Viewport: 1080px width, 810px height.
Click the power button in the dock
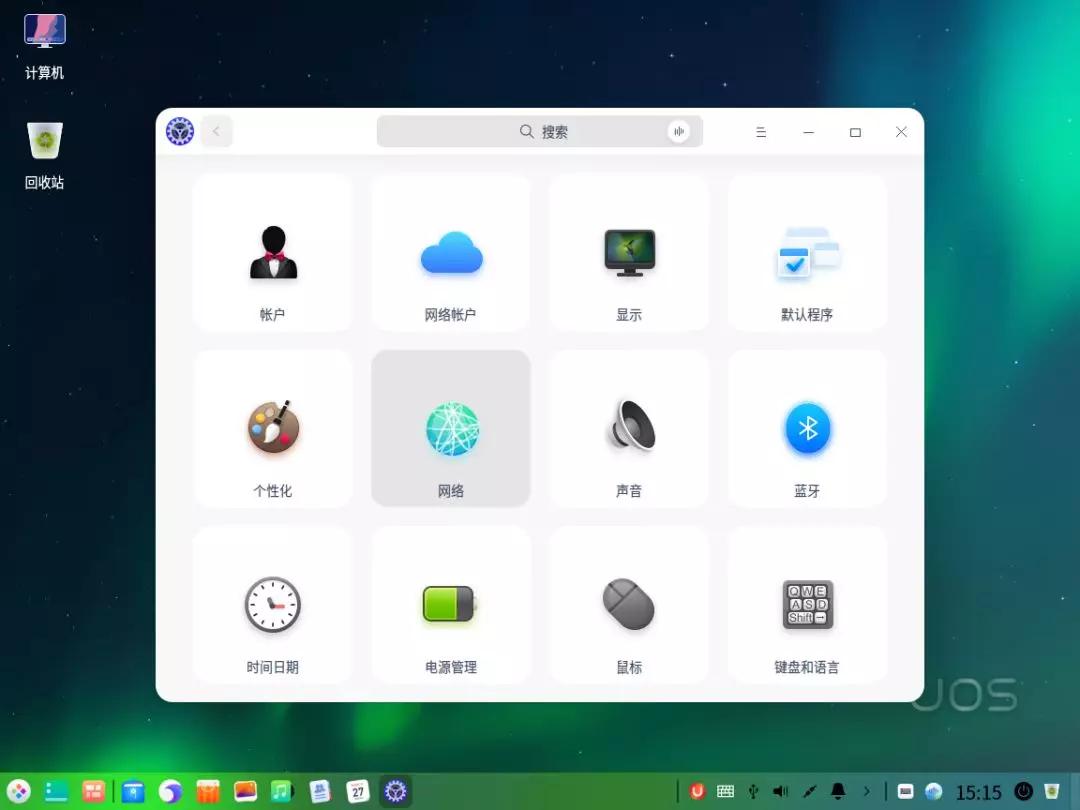1024,791
